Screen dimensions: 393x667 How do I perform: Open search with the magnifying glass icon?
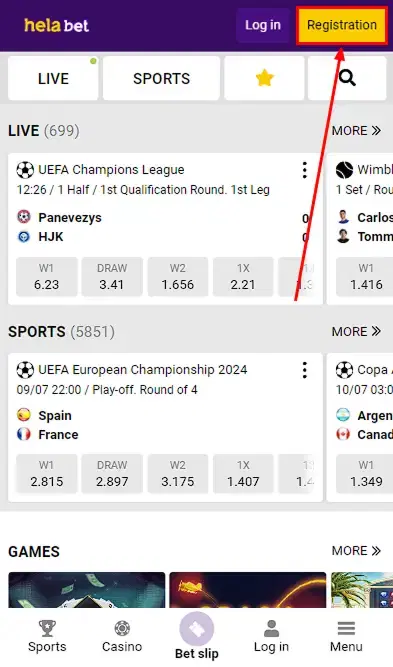(x=347, y=78)
